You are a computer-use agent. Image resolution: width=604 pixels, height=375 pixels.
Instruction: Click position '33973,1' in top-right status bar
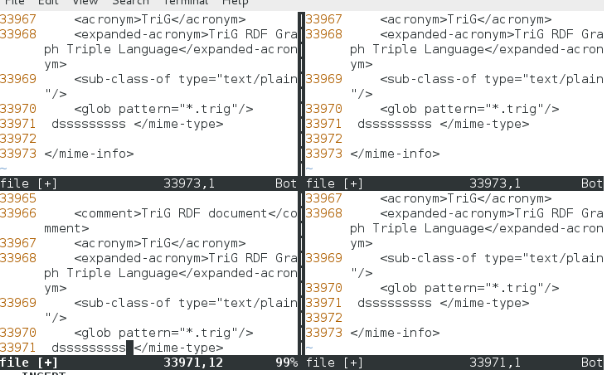(495, 184)
